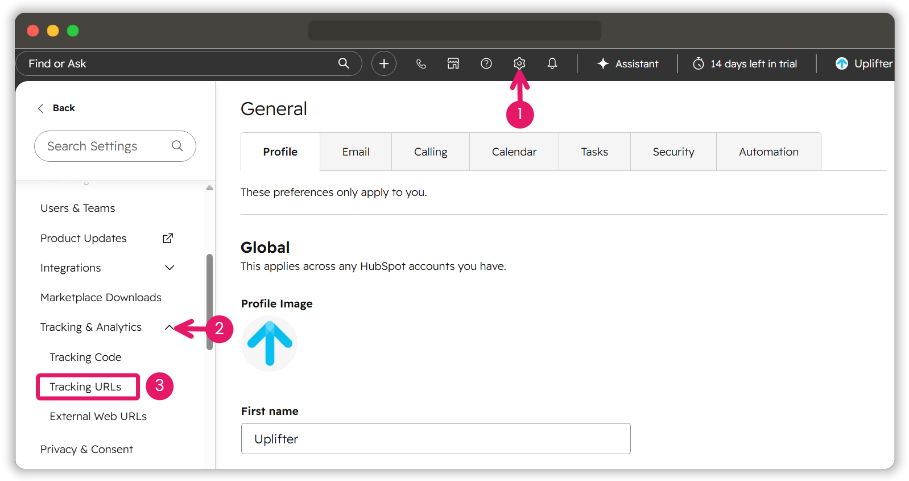This screenshot has height=481, width=909.
Task: Open the Assistant sparkle button
Action: click(x=628, y=64)
